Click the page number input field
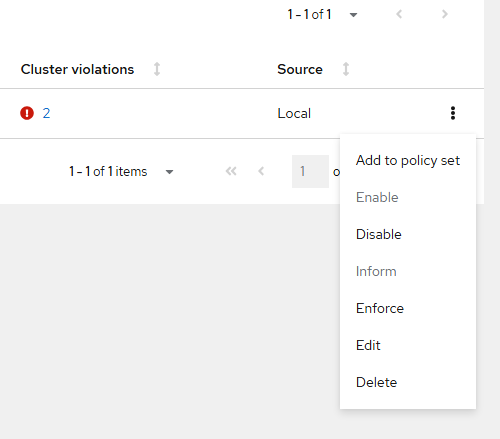This screenshot has width=500, height=439. (310, 172)
